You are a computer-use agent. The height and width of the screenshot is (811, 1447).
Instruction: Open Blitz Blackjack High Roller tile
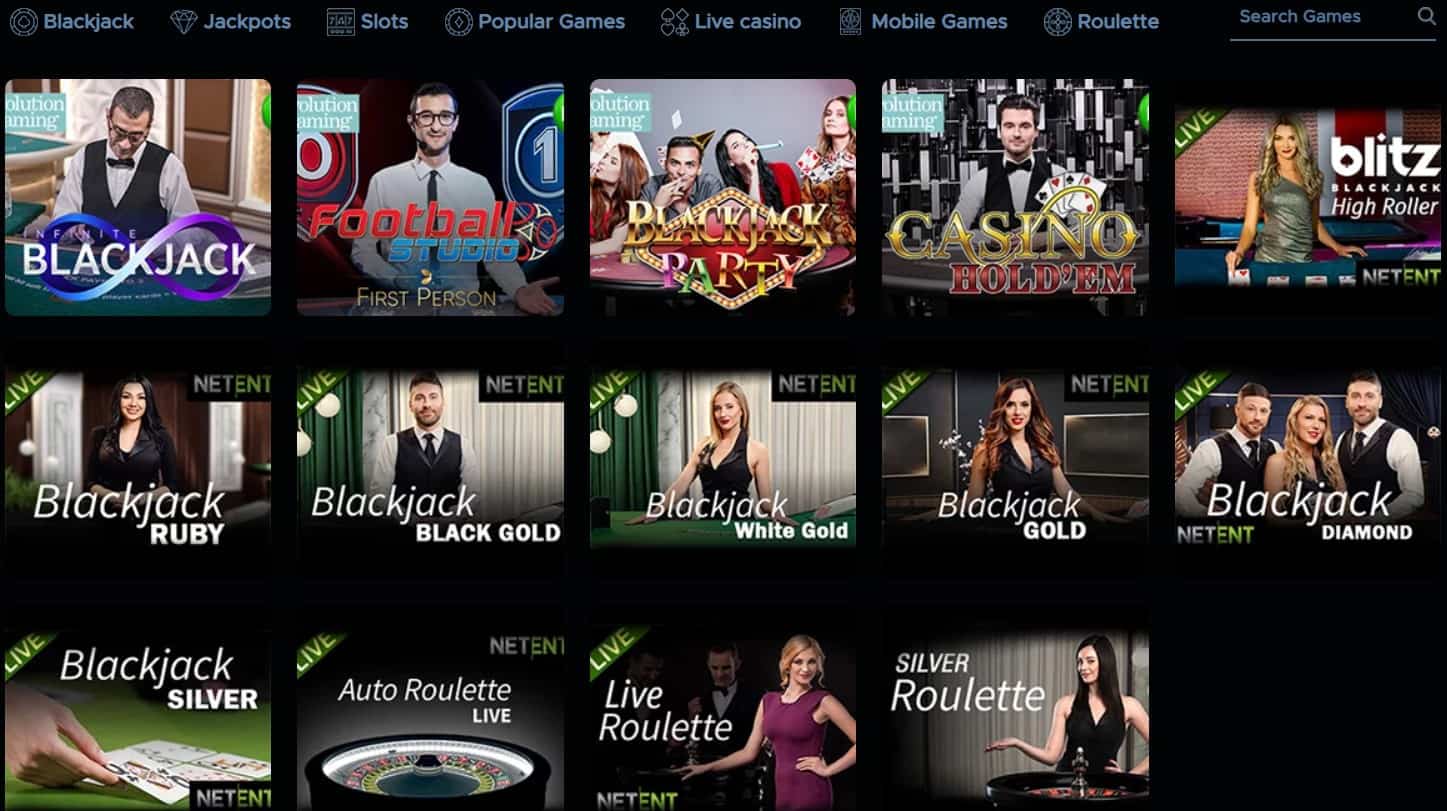click(x=1308, y=197)
